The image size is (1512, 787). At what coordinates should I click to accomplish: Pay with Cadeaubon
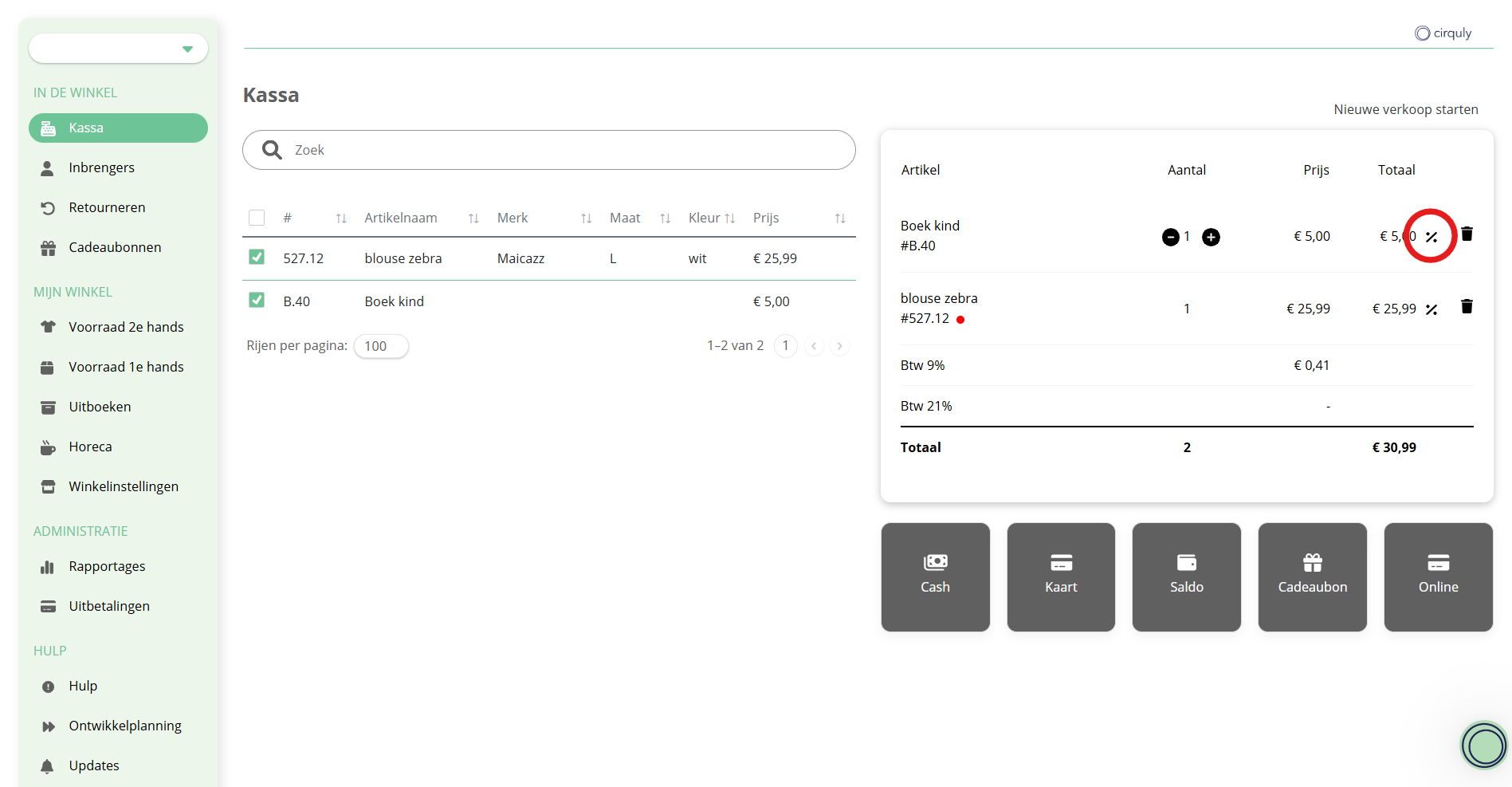pos(1313,577)
